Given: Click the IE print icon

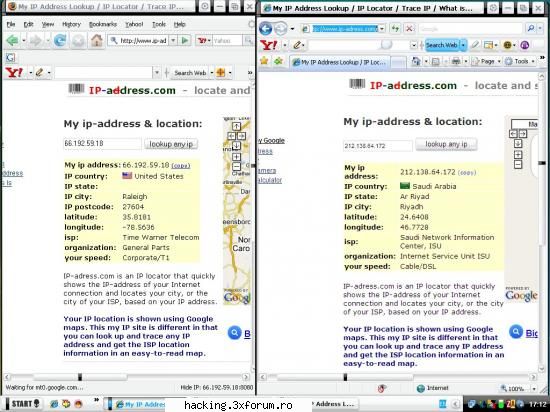Looking at the screenshot, I should [456, 61].
